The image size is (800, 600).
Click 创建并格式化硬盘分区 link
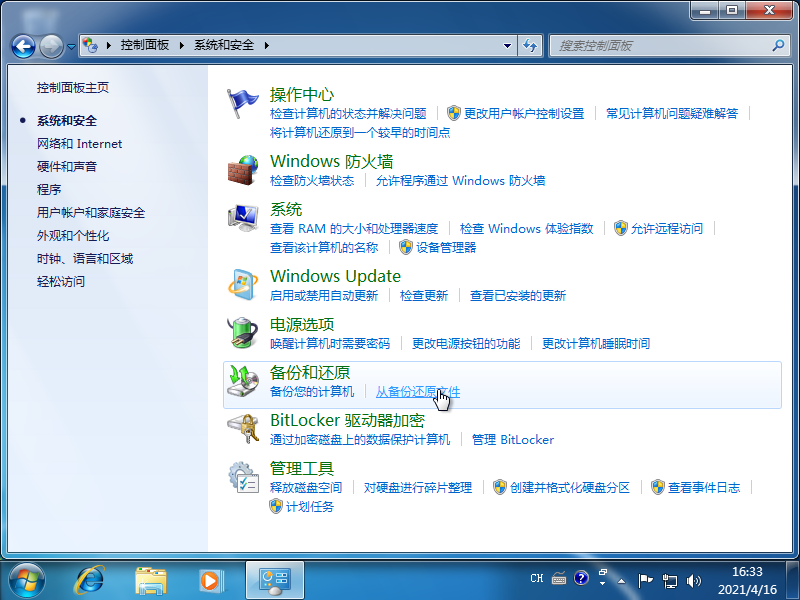point(570,488)
